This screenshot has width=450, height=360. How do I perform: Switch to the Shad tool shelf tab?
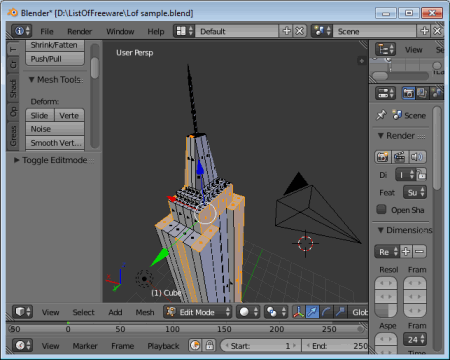coord(13,88)
